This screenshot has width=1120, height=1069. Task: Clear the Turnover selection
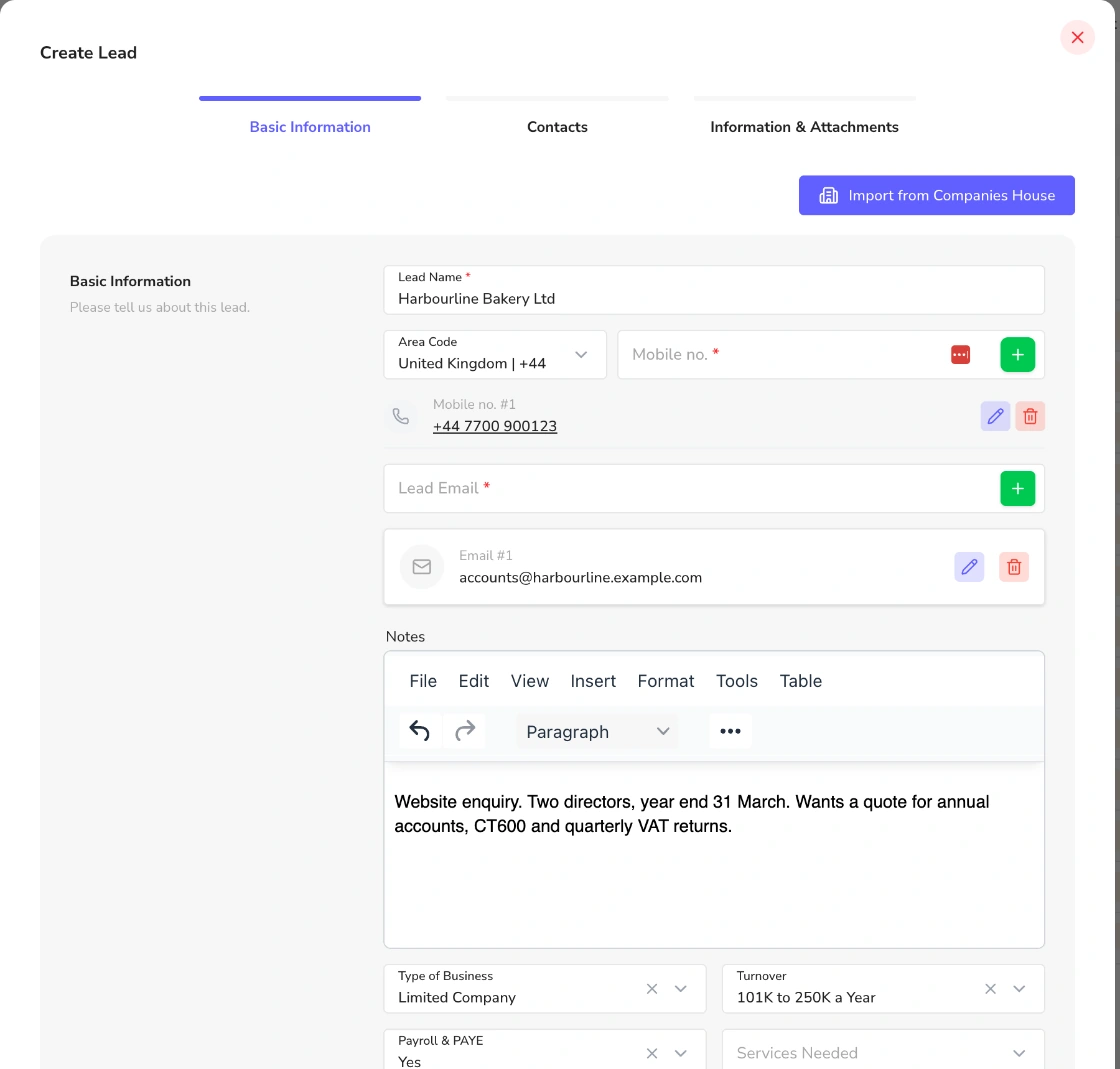point(990,989)
